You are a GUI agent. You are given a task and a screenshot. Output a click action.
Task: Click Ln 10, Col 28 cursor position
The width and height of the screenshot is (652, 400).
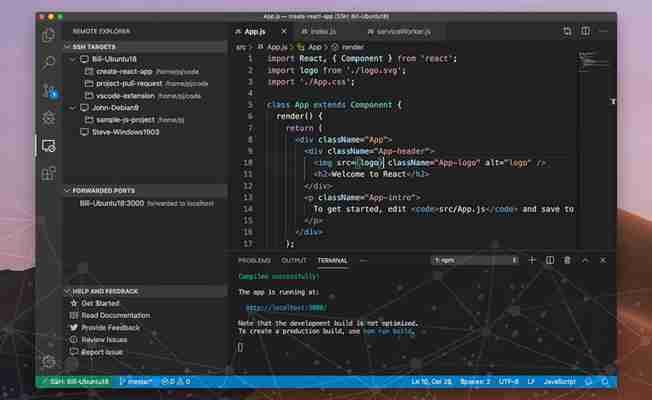coord(431,381)
